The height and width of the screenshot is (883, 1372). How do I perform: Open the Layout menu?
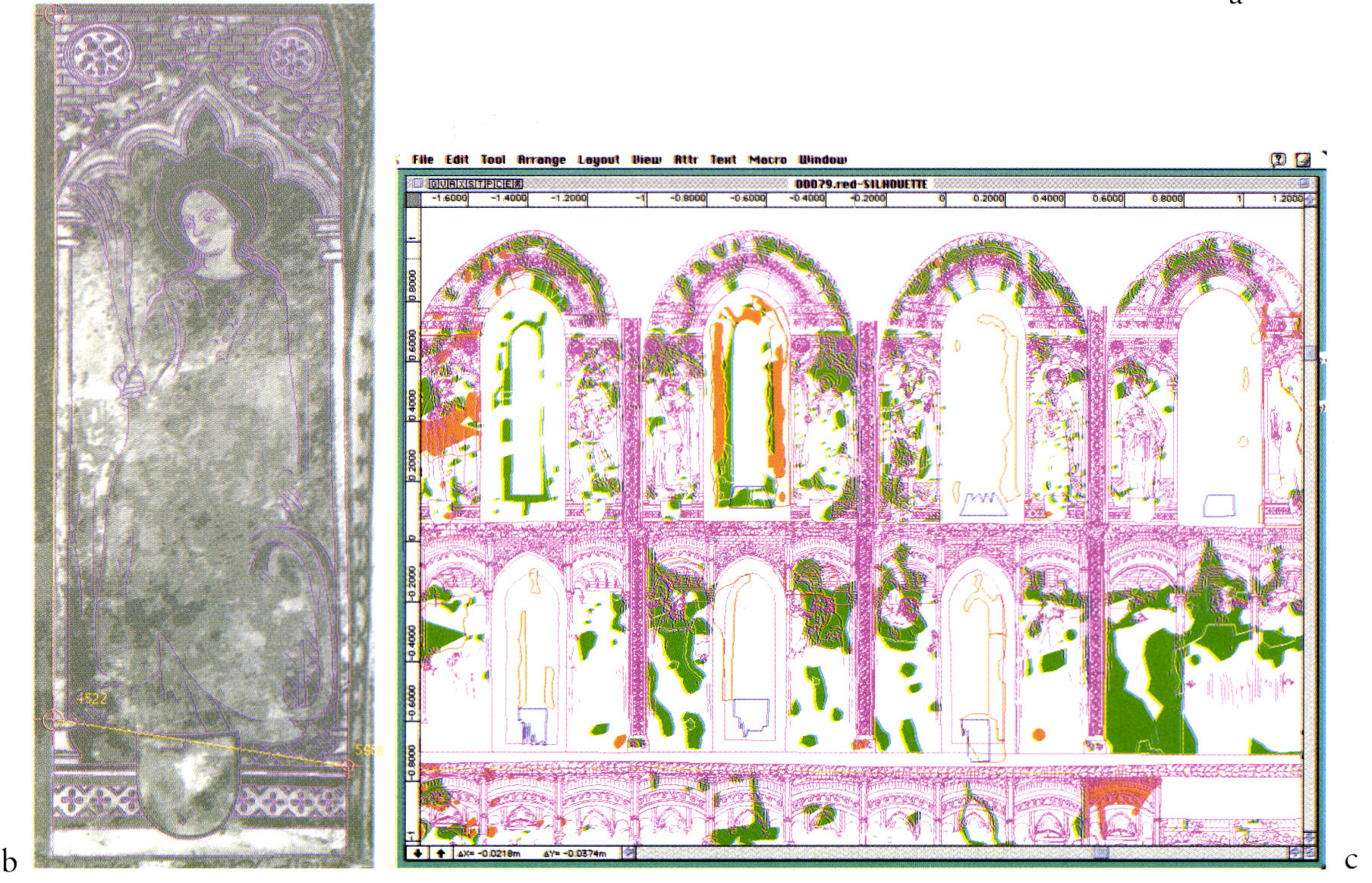[x=599, y=159]
